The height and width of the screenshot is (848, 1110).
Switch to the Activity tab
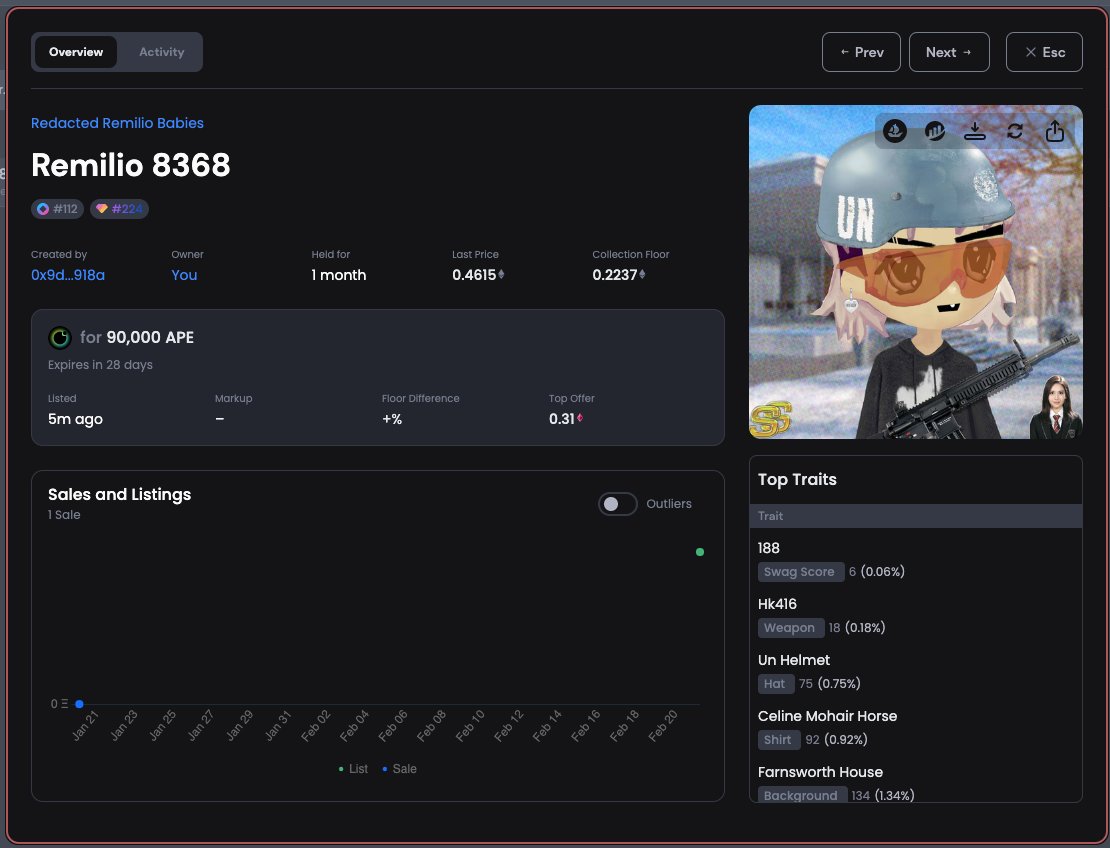(x=161, y=52)
